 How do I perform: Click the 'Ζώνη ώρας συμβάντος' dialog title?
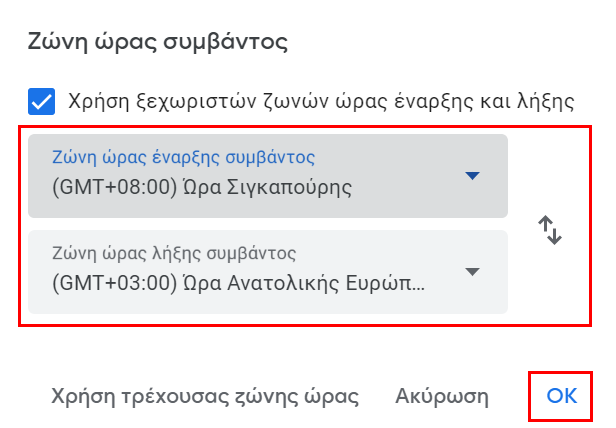coord(158,42)
